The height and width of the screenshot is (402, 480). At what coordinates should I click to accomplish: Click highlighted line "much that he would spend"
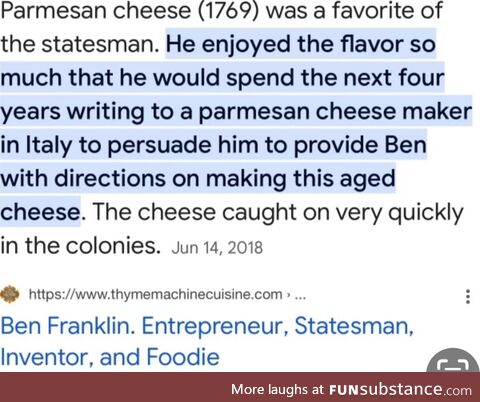[146, 78]
